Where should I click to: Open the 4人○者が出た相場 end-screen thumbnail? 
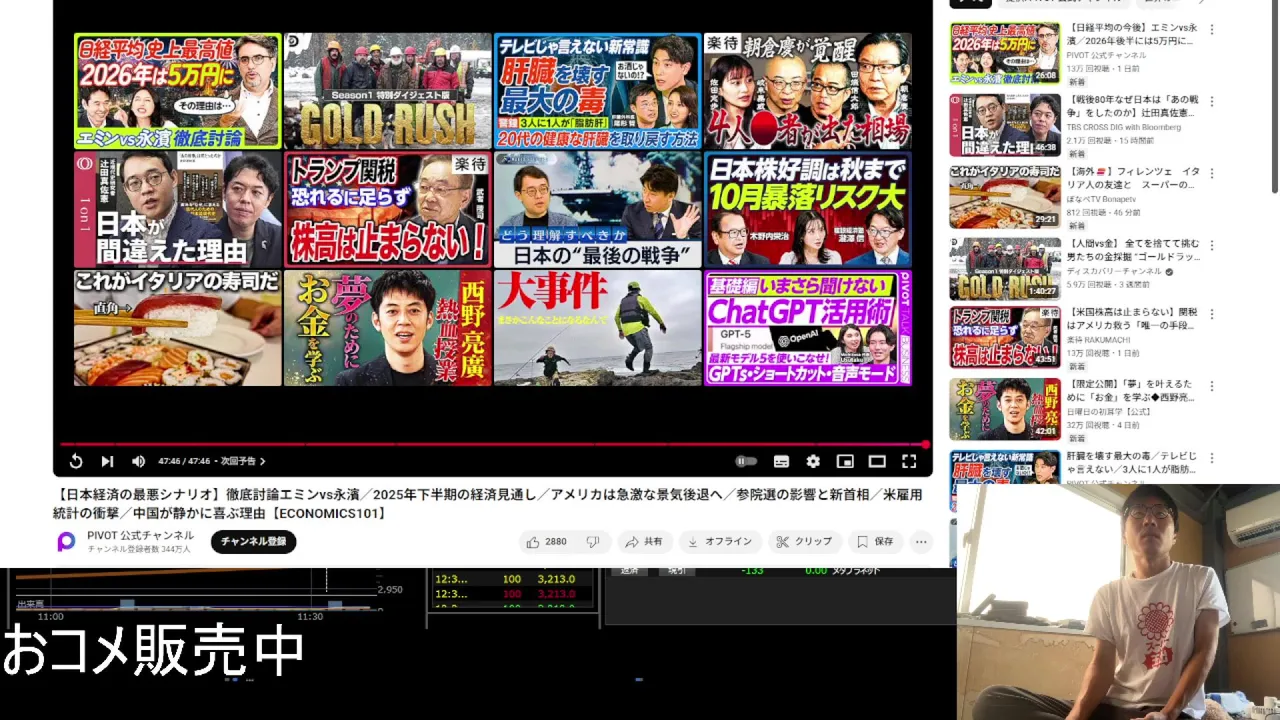pyautogui.click(x=808, y=91)
